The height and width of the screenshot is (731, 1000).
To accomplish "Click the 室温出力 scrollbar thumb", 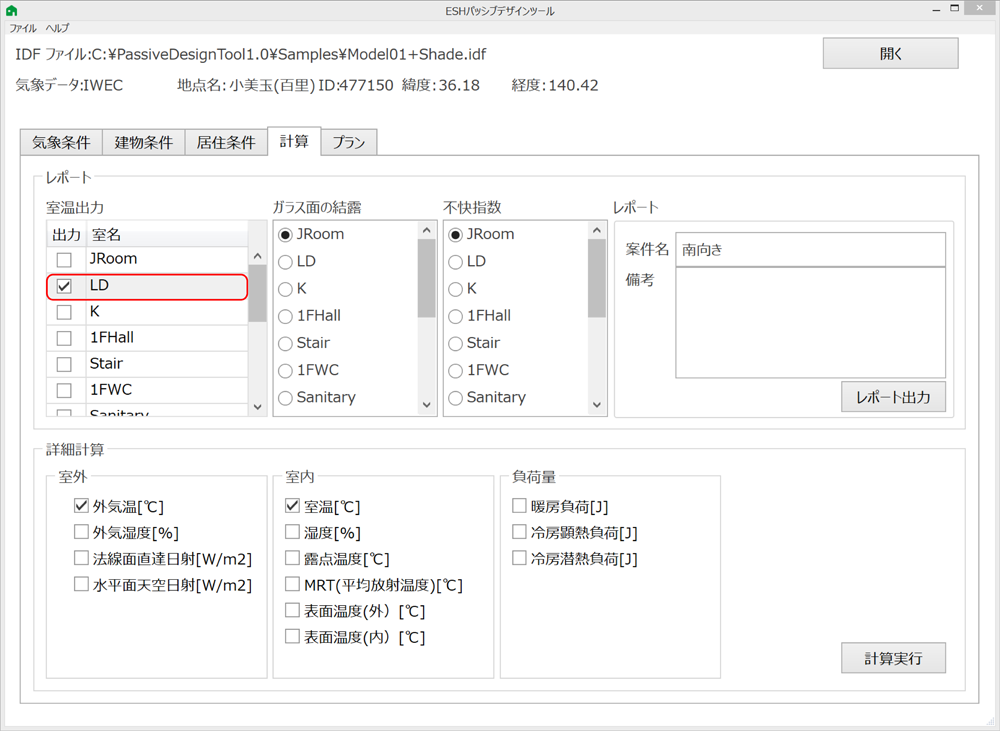I will [258, 293].
